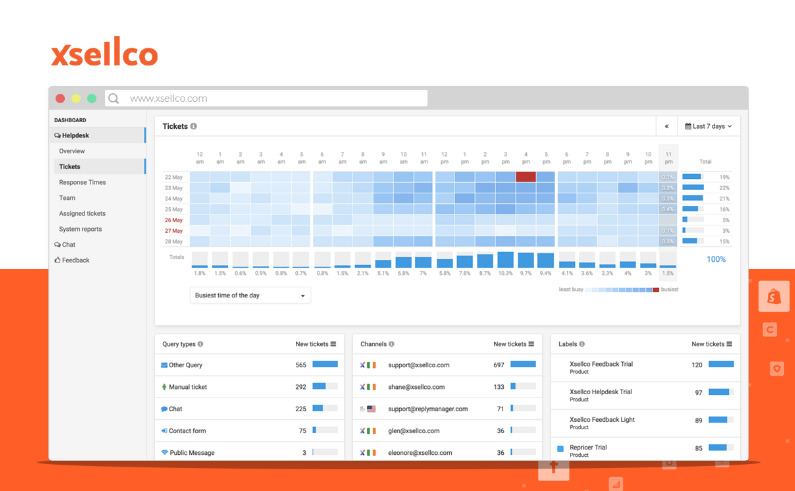
Task: Click the Xsellco Feedback Trial label
Action: 601,364
